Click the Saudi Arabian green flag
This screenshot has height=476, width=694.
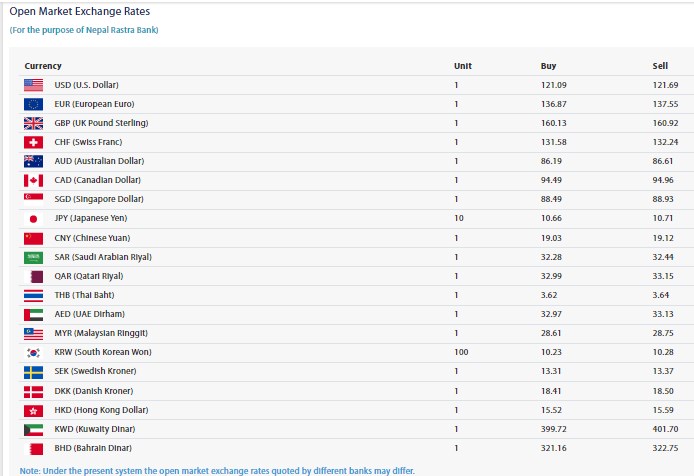33,257
